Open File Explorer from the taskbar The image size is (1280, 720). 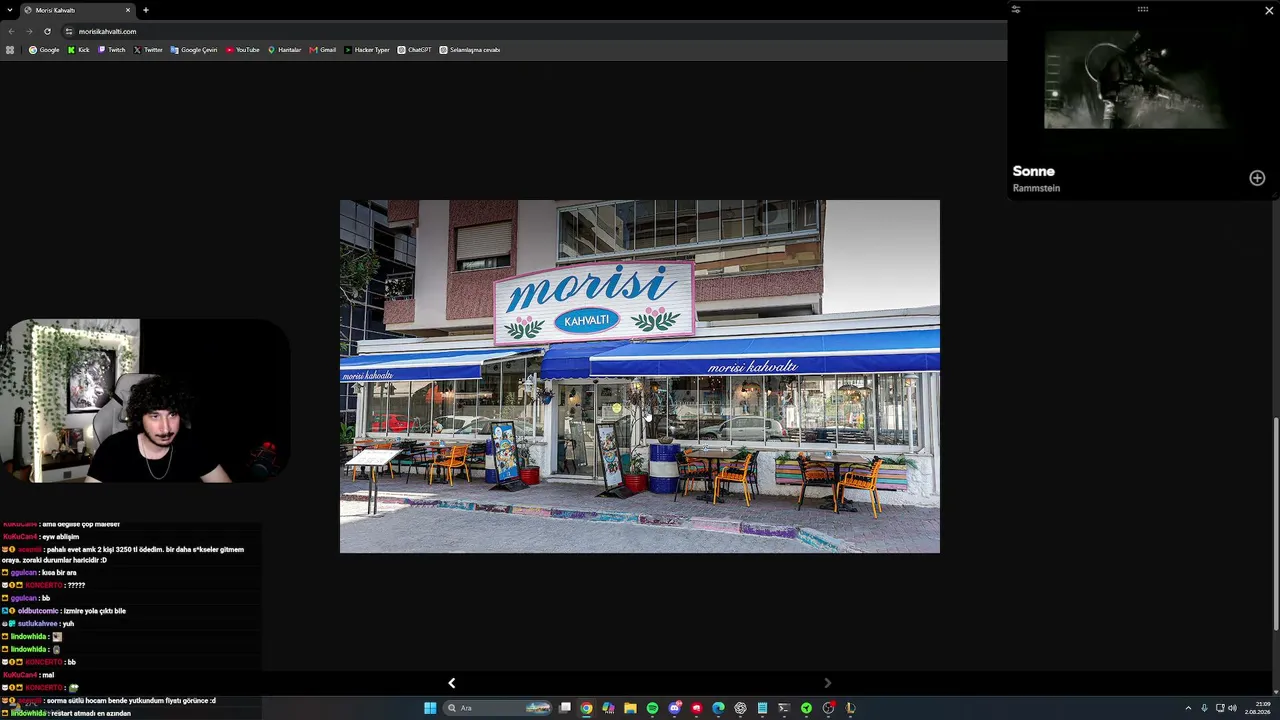coord(630,708)
